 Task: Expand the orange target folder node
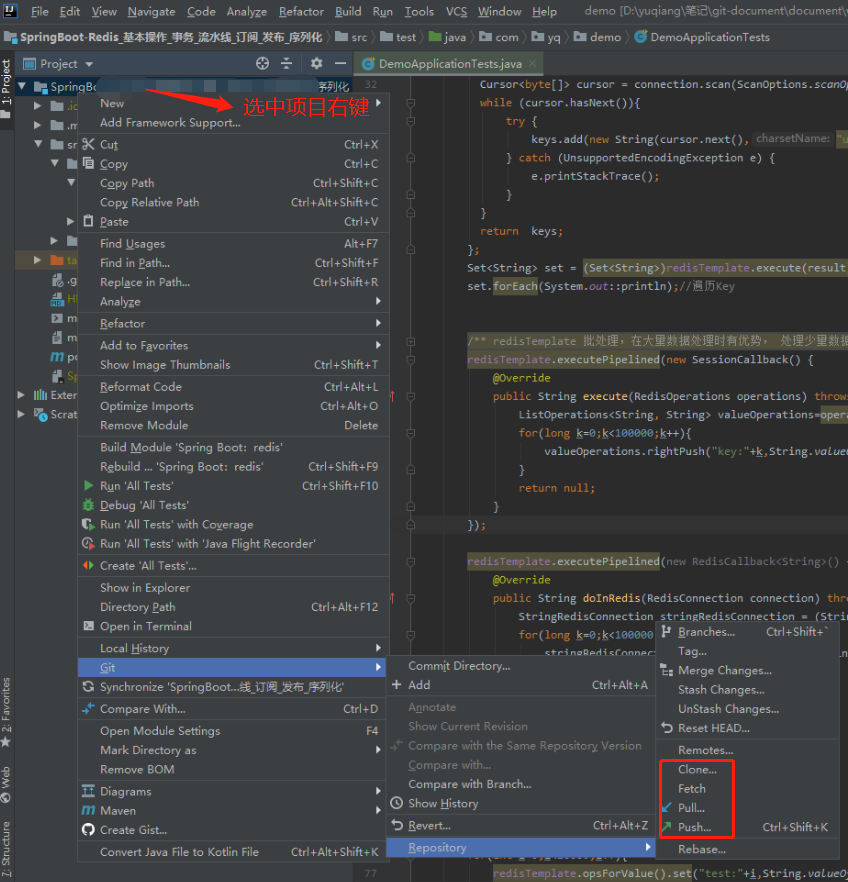pos(37,260)
